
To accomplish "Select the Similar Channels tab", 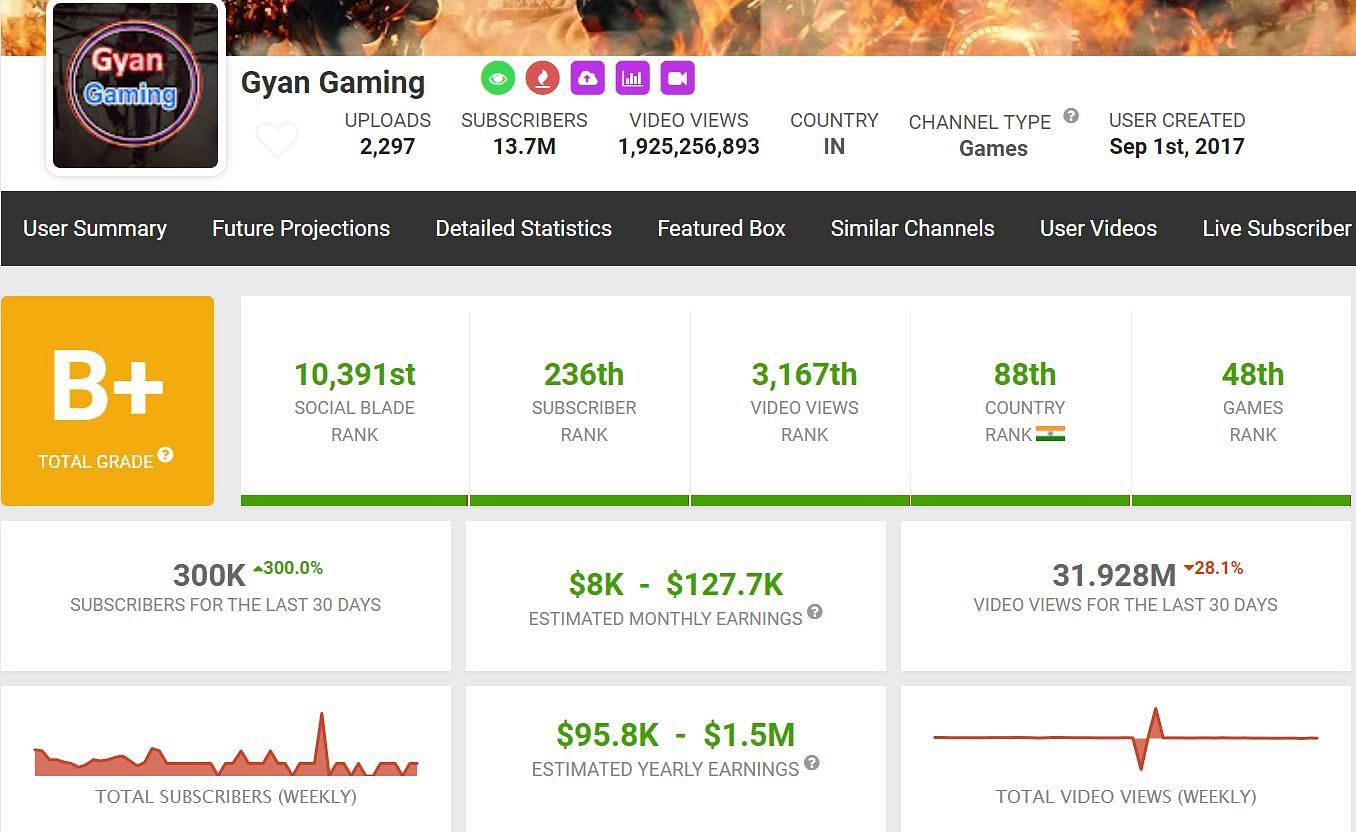I will (912, 229).
